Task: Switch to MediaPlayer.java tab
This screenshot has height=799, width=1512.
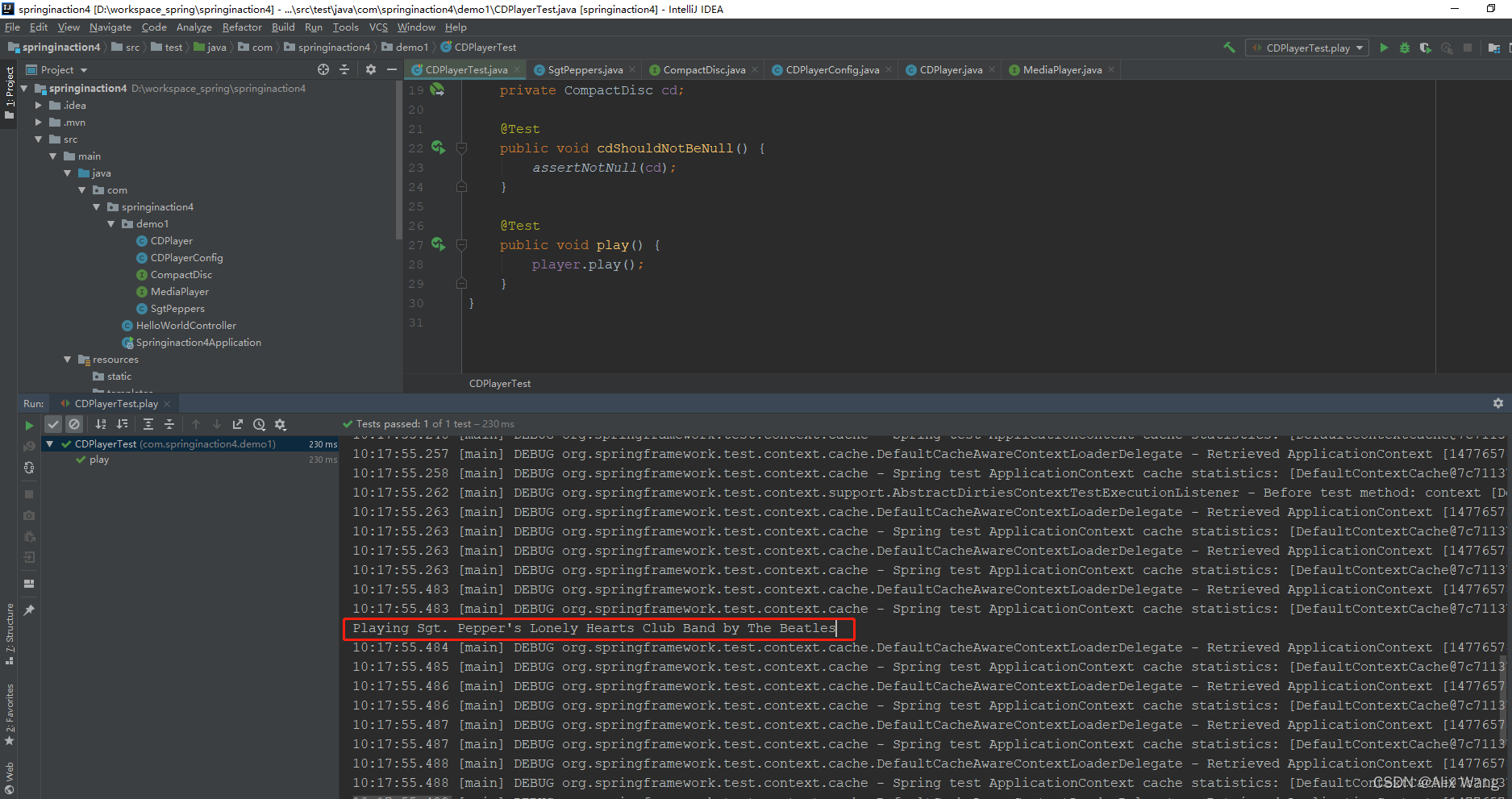Action: (1062, 70)
